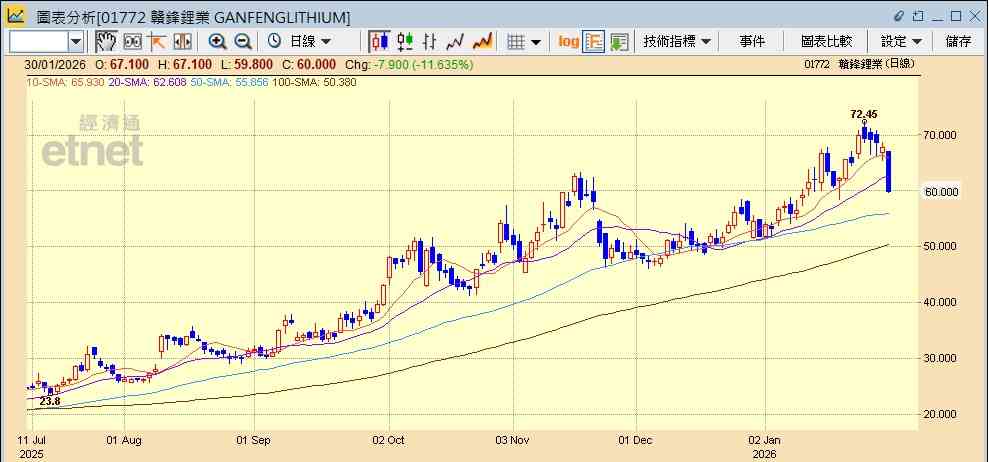The image size is (989, 462).
Task: Click the 儲存 save button
Action: pos(959,42)
